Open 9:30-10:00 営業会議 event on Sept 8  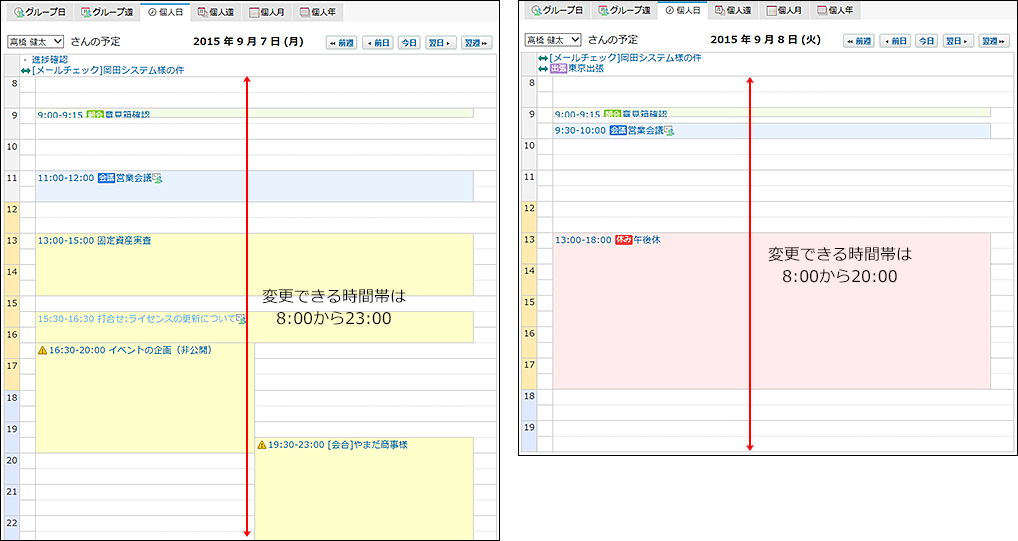pyautogui.click(x=772, y=131)
